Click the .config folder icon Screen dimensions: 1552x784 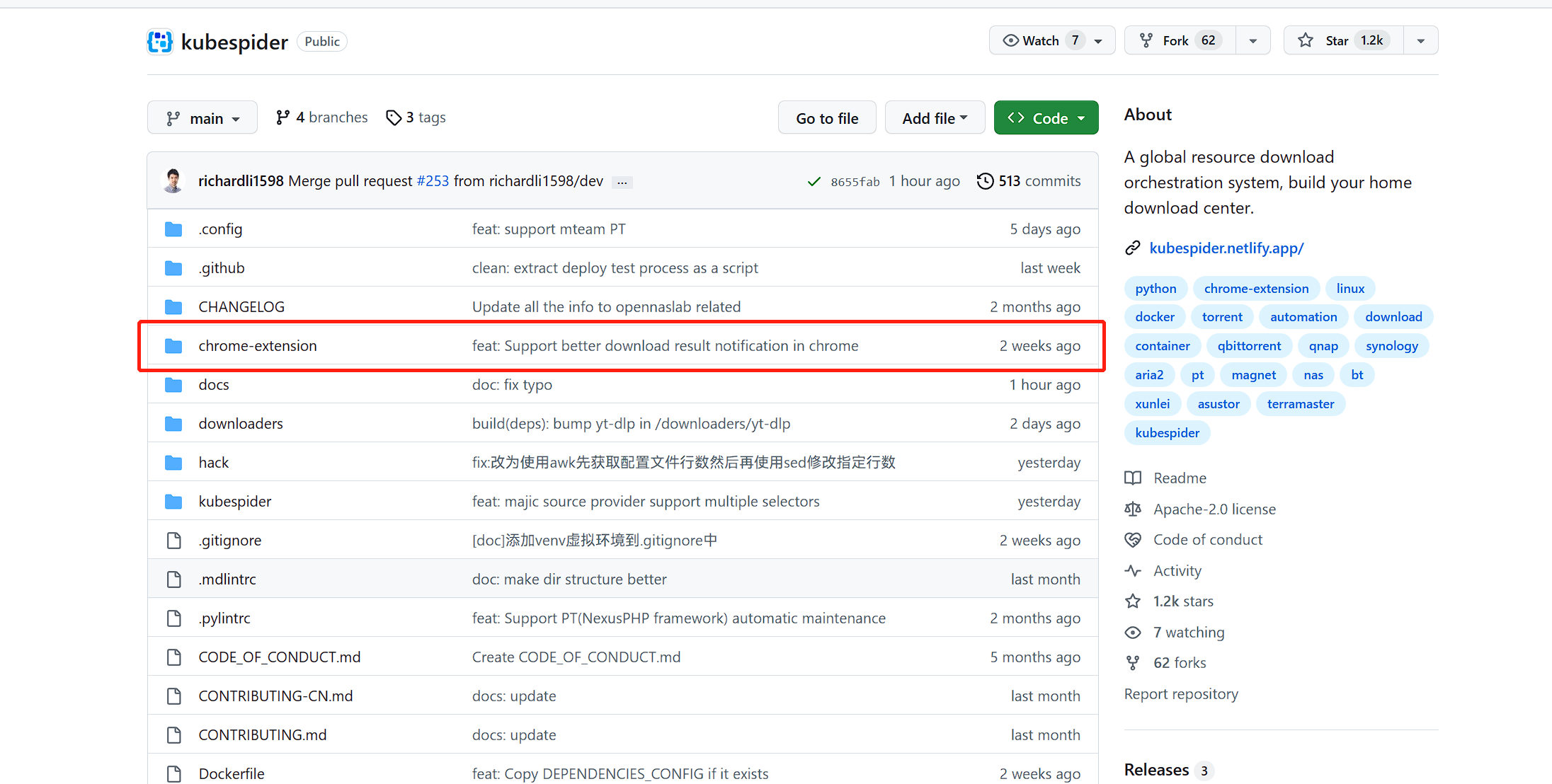(x=173, y=229)
